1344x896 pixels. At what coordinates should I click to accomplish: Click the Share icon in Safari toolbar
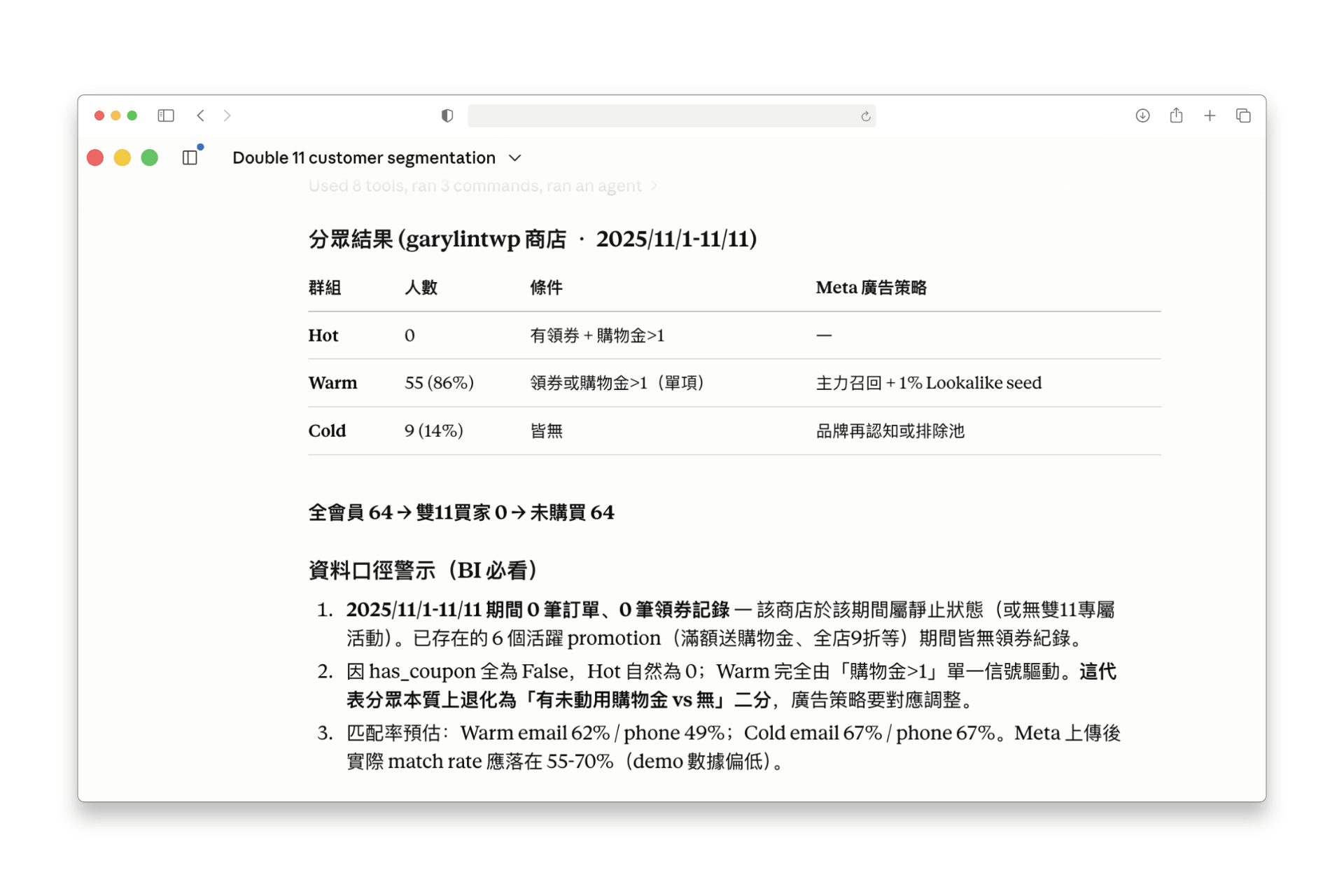pos(1176,115)
